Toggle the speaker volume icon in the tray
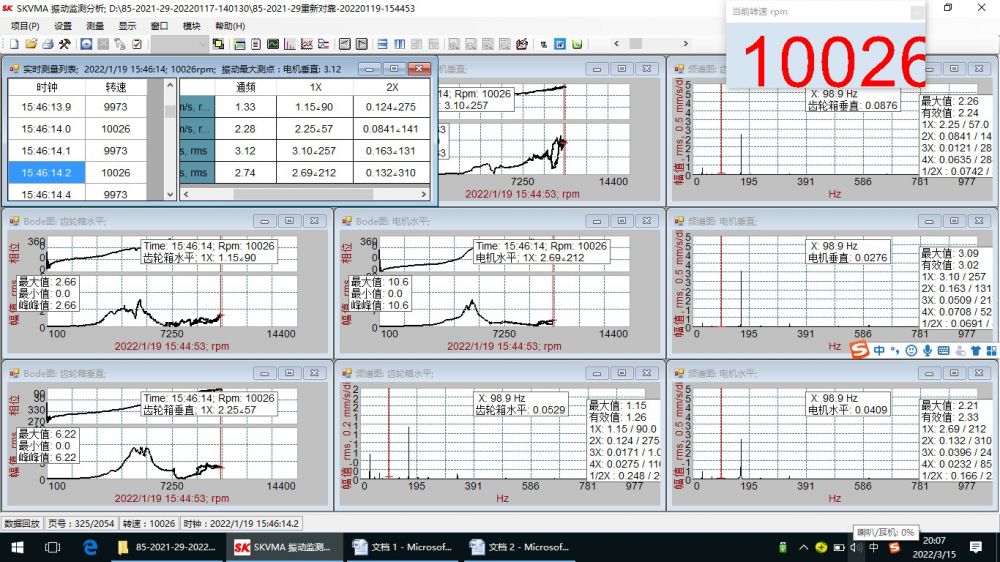Screen dimensions: 1000x562 [x=856, y=547]
